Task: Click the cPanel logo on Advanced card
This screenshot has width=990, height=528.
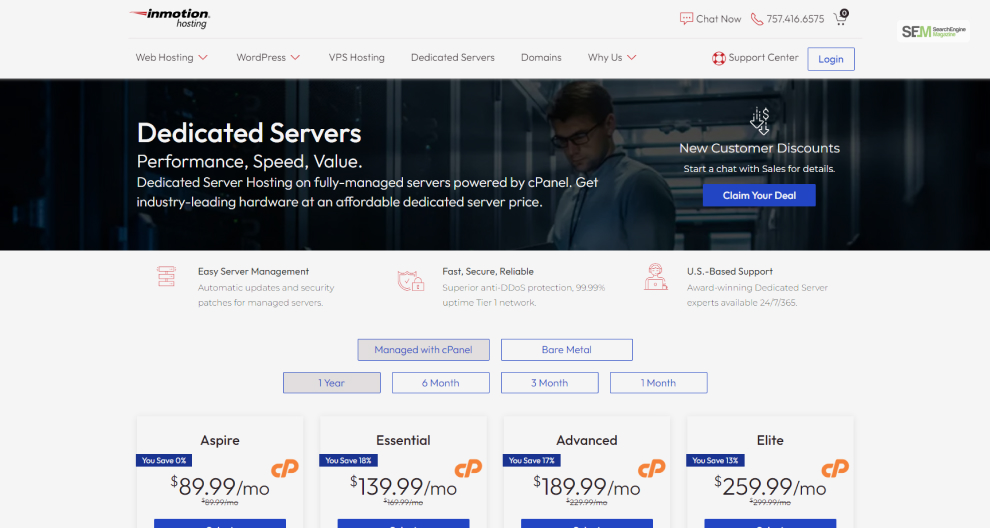Action: 652,469
